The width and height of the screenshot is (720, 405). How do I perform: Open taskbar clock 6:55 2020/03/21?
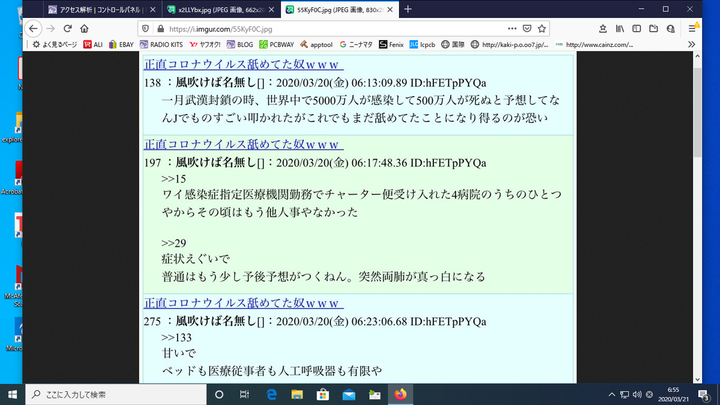pyautogui.click(x=674, y=394)
